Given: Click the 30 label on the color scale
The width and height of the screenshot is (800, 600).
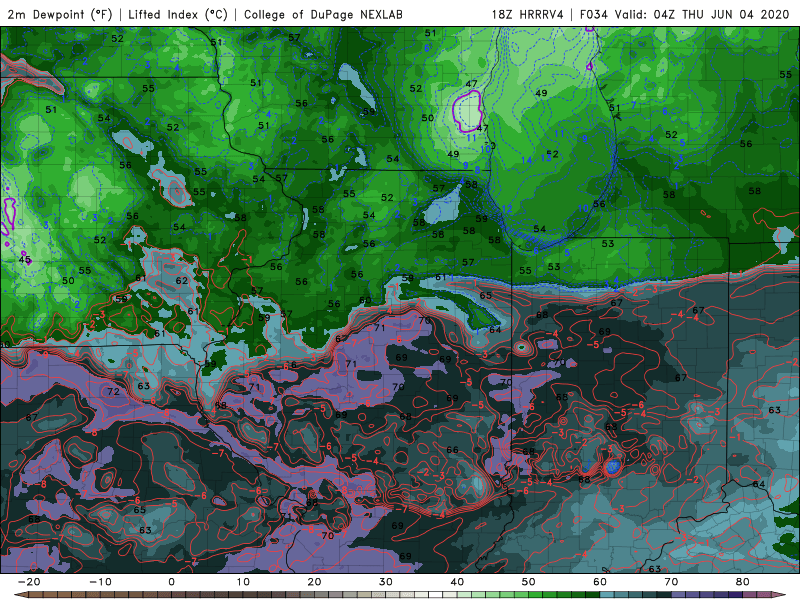Looking at the screenshot, I should click(386, 582).
